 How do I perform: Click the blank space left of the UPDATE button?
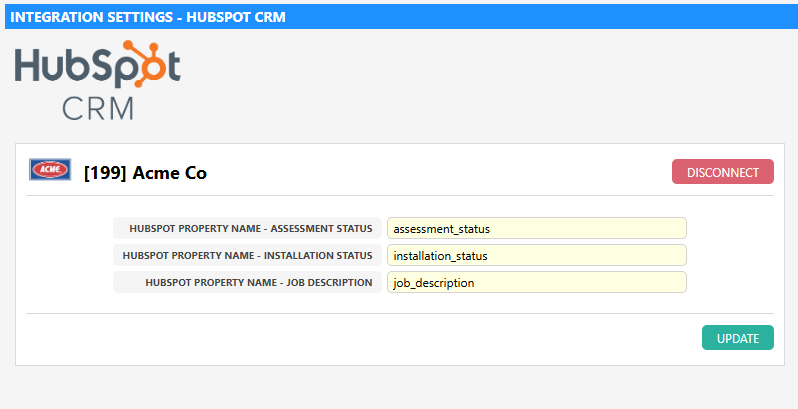tap(400, 338)
